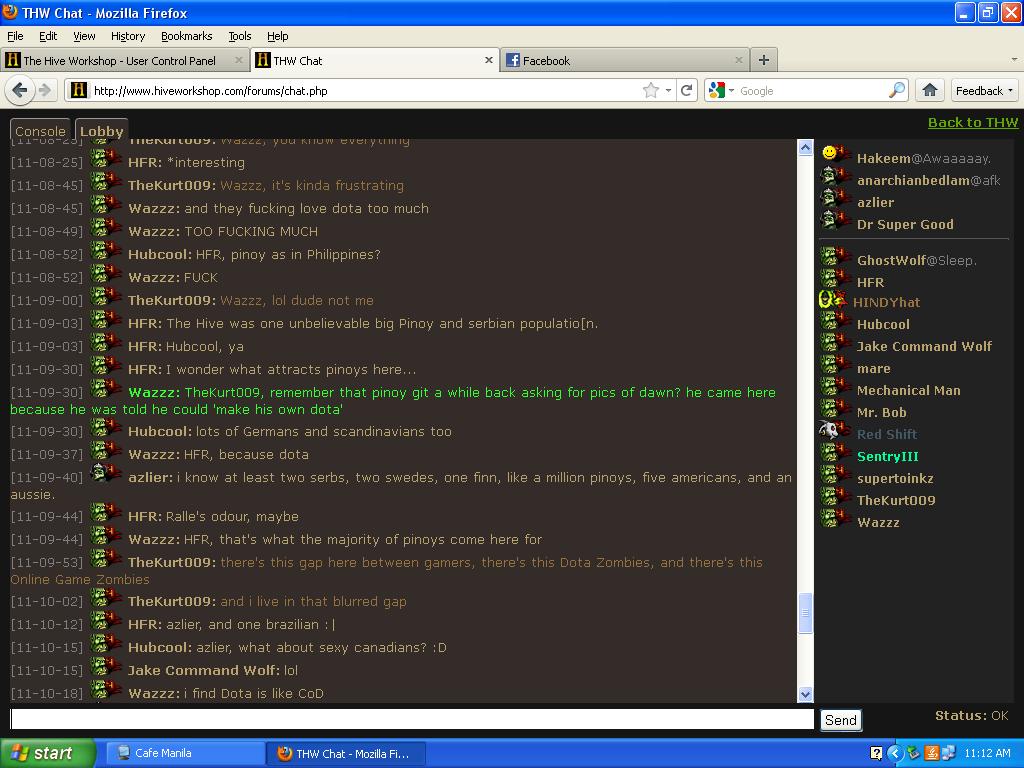Open the address bar history dropdown
Viewport: 1024px width, 768px height.
[x=668, y=90]
